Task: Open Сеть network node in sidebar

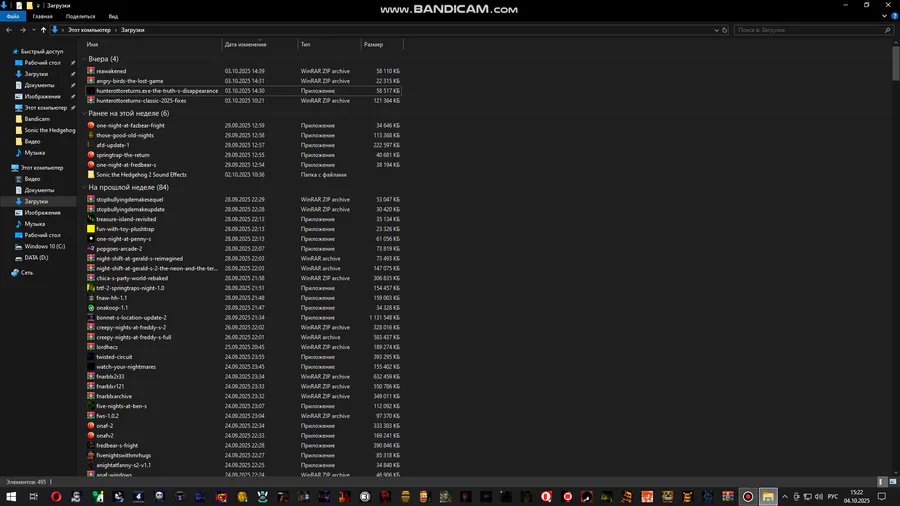Action: 22,273
